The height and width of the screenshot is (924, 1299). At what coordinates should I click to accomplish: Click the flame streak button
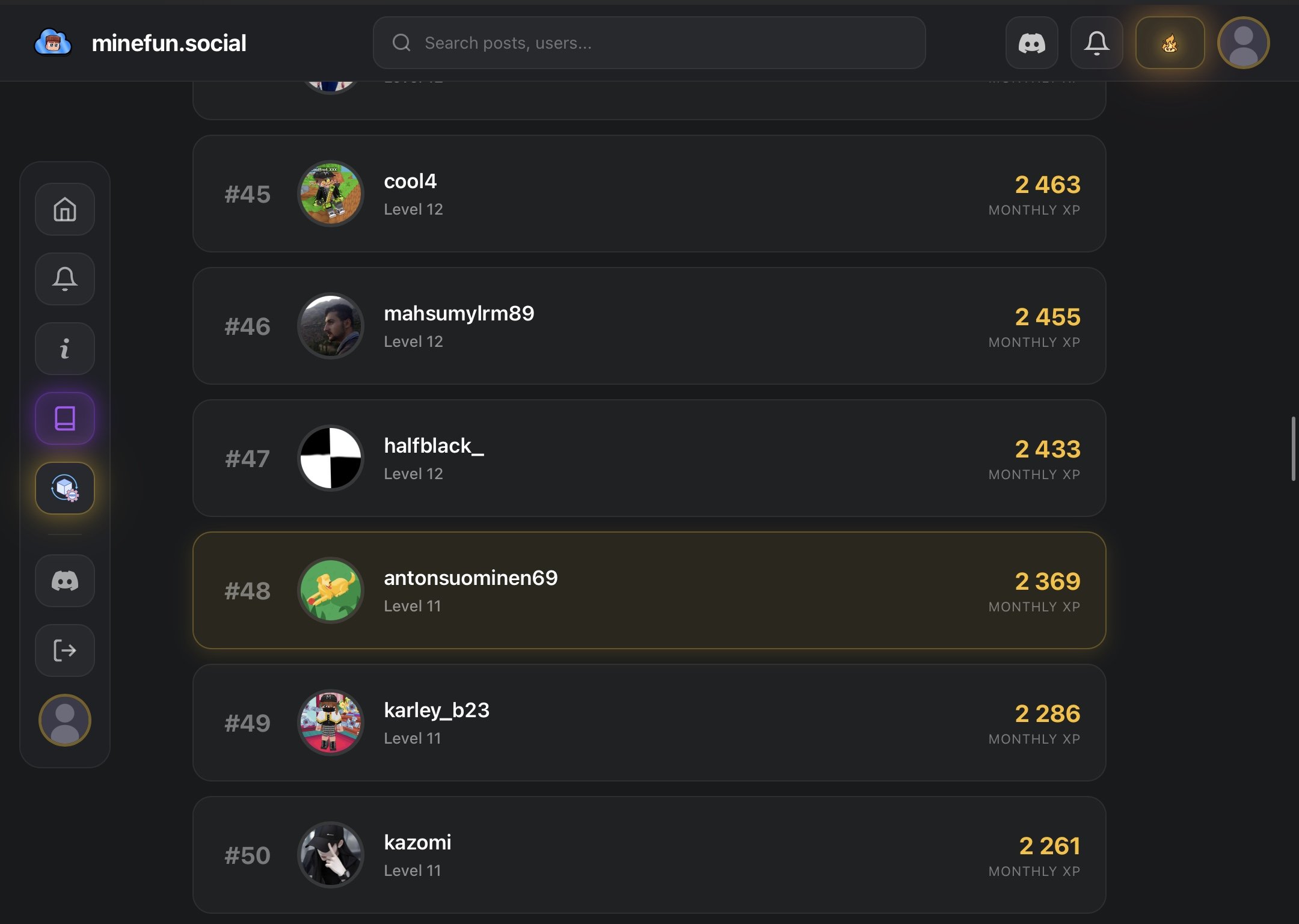coord(1170,43)
